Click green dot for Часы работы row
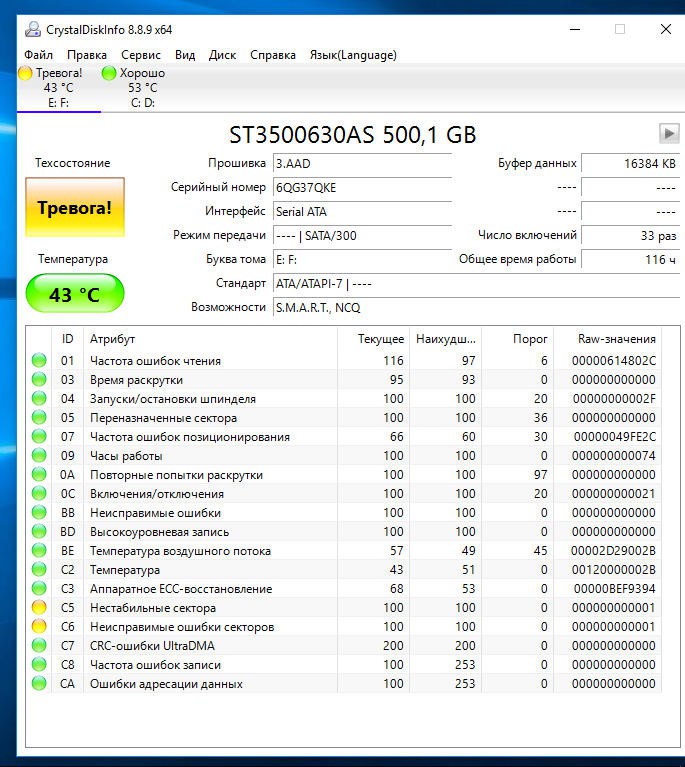 tap(39, 455)
